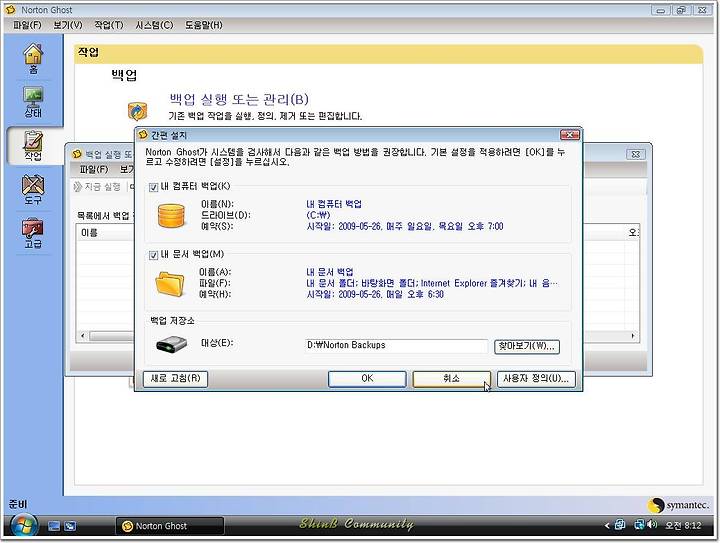720x543 pixels.
Task: Click the symantec logo
Action: (679, 505)
